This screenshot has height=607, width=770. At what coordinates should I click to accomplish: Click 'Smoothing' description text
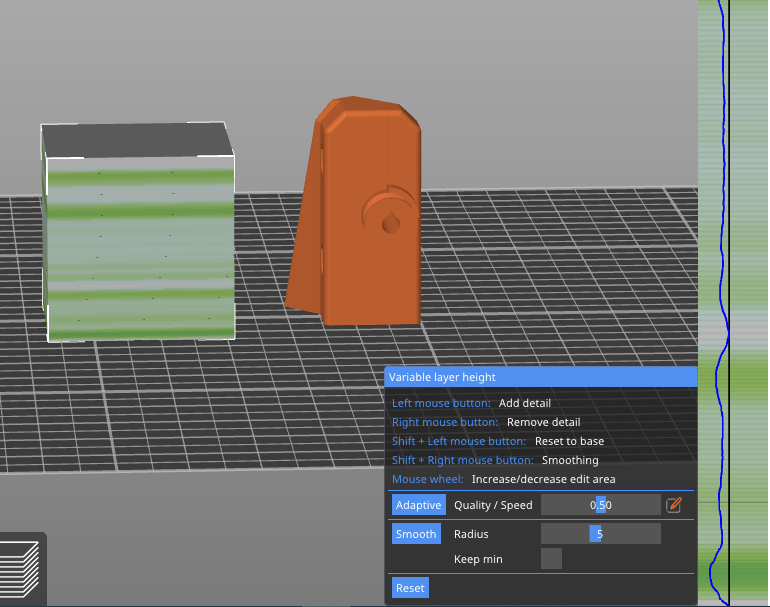point(570,460)
